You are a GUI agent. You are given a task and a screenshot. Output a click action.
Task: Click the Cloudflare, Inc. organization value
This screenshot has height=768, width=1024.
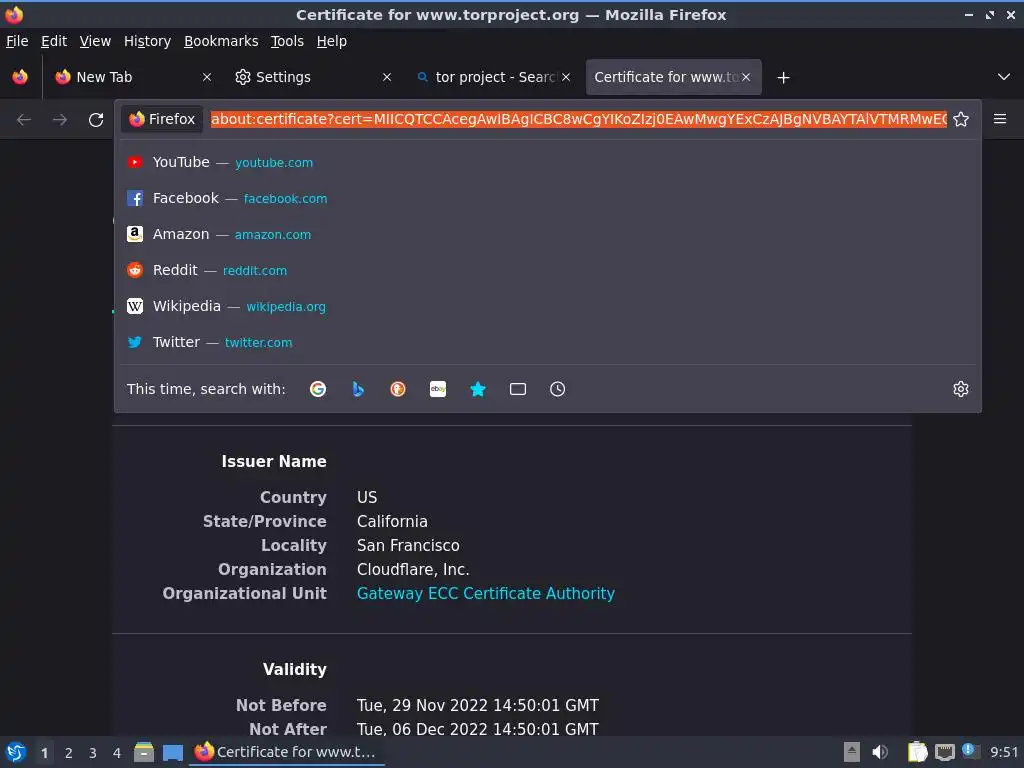(413, 569)
